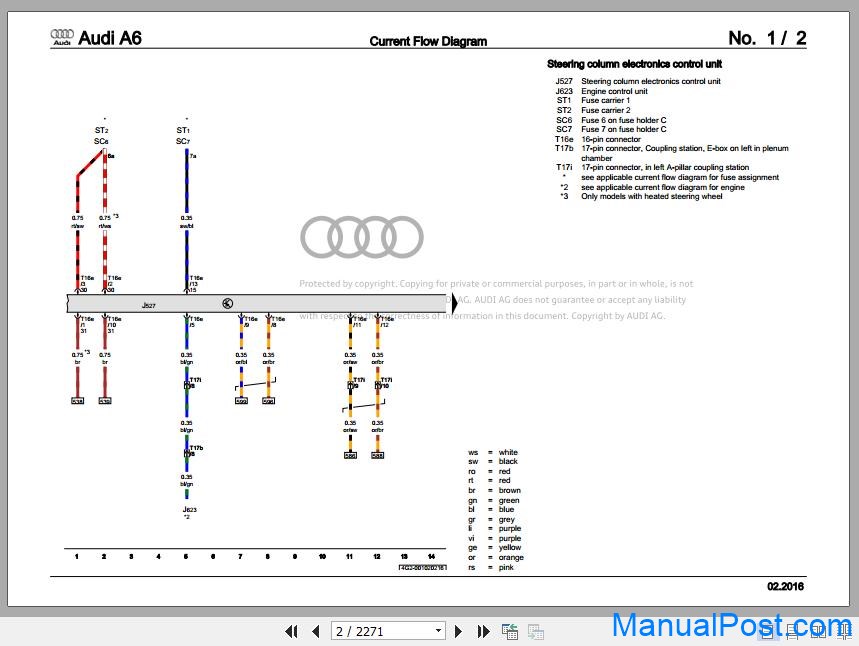The width and height of the screenshot is (859, 646).
Task: Click the ST1 SC7 fuse label in diagram
Action: (x=183, y=135)
